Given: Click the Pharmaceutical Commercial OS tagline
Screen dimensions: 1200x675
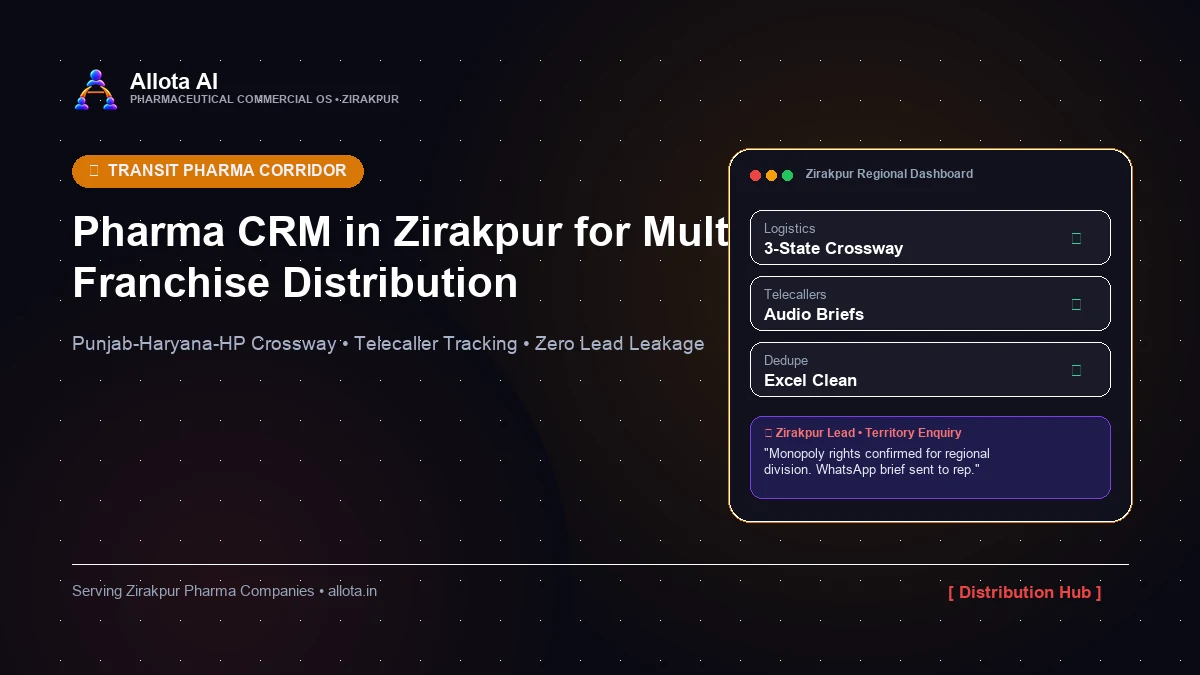Looking at the screenshot, I should click(264, 99).
